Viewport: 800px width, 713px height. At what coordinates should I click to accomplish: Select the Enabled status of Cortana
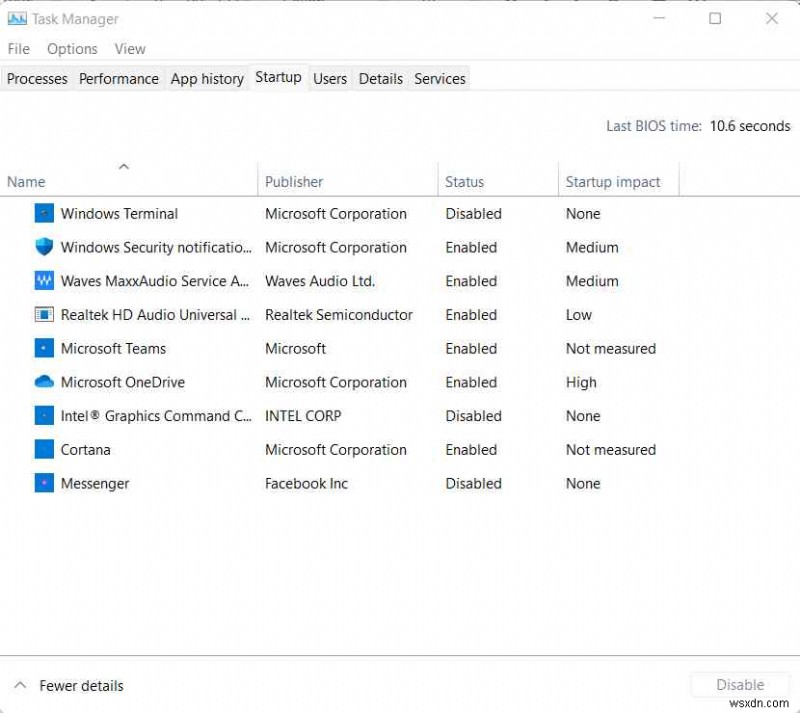[x=471, y=450]
